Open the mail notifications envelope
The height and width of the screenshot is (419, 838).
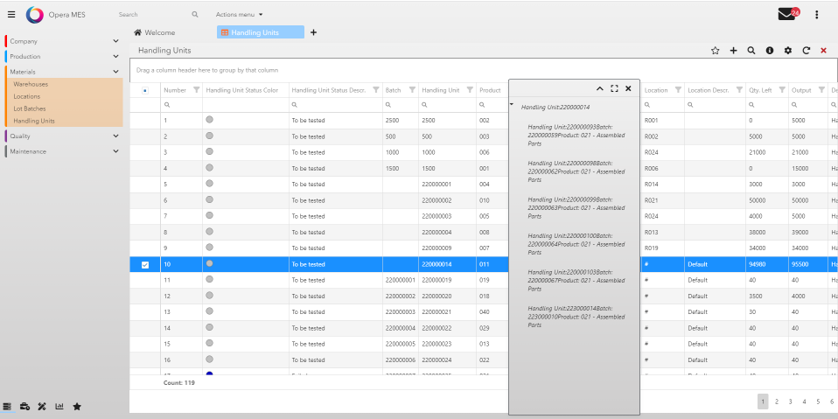pos(787,14)
